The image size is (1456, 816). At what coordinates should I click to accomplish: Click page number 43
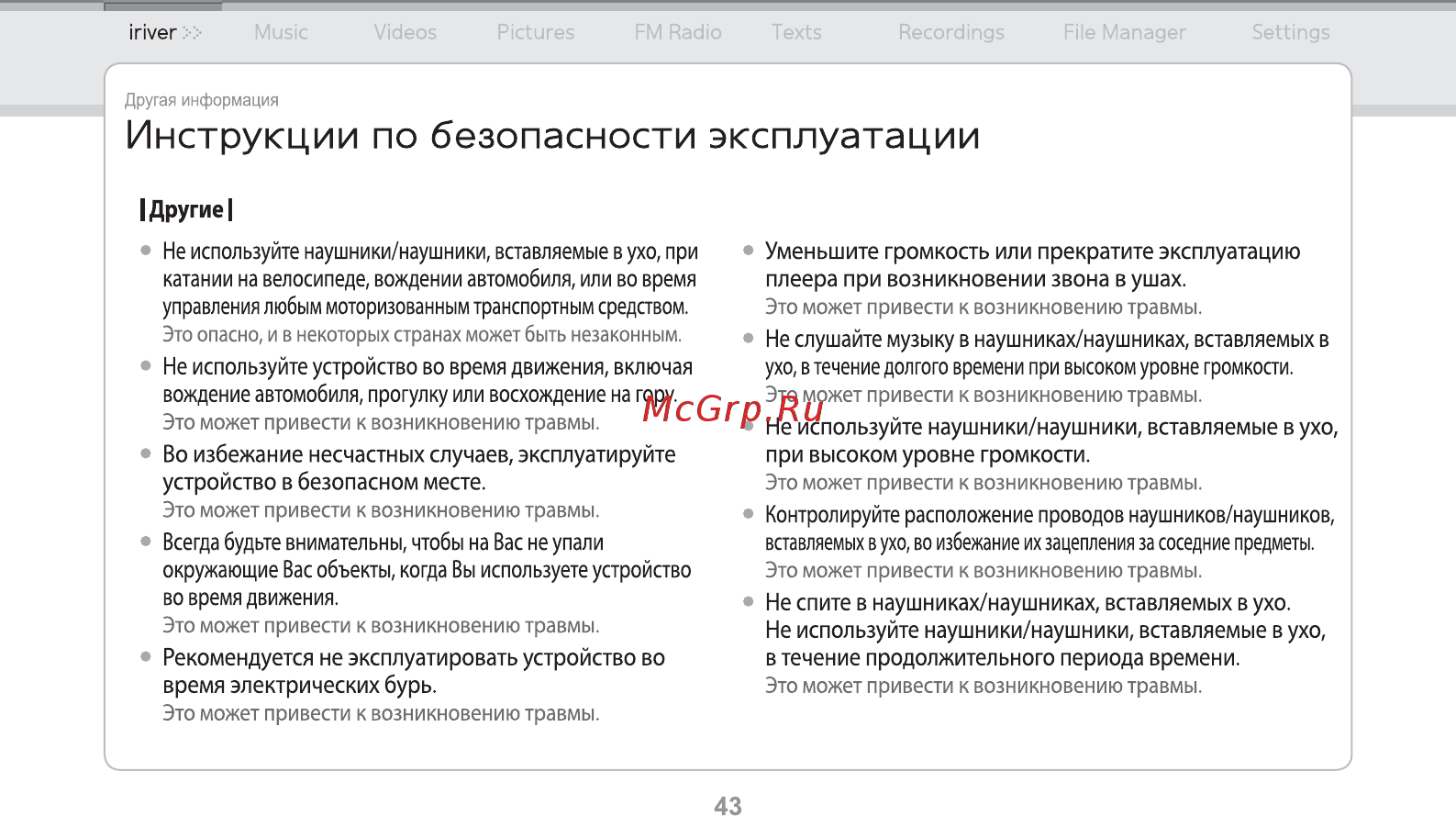728,806
